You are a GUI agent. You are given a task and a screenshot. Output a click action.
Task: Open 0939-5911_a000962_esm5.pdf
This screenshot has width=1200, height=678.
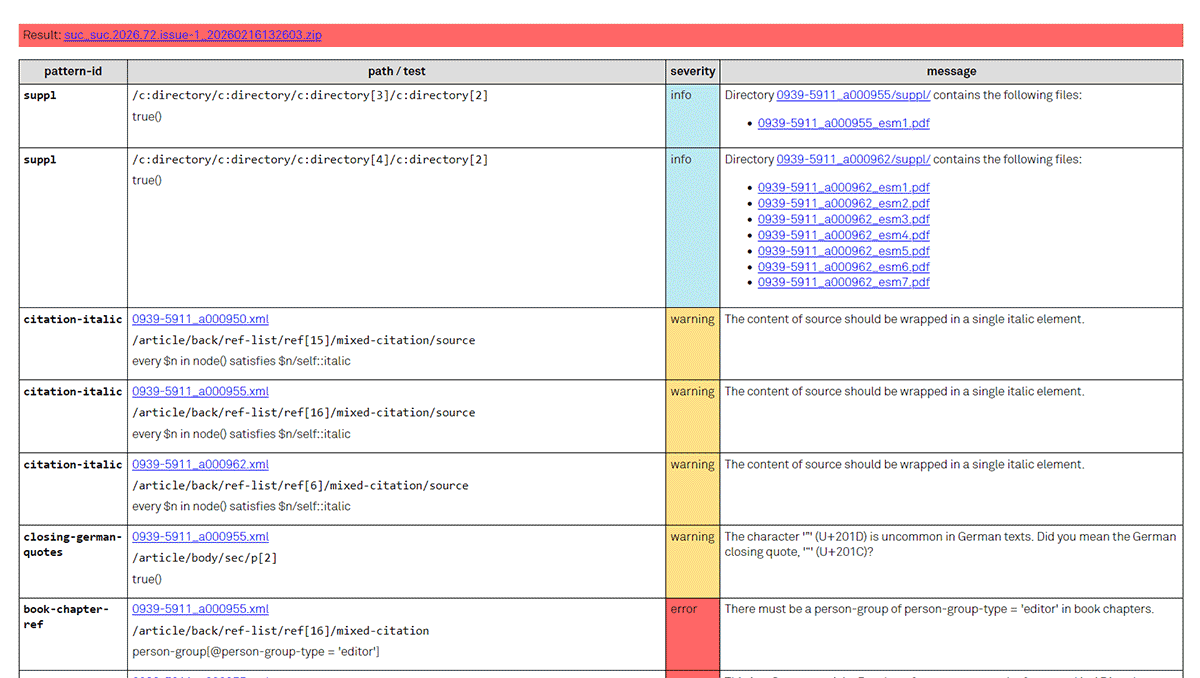843,251
